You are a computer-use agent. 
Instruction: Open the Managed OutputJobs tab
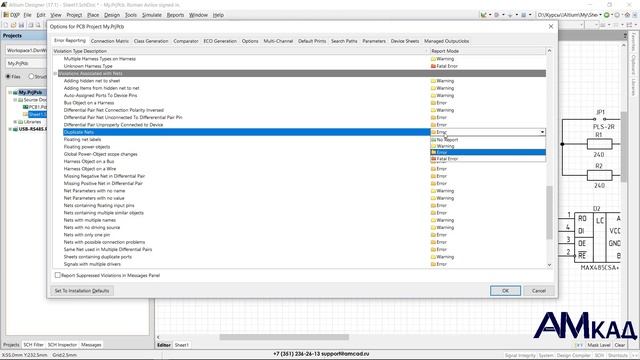pyautogui.click(x=446, y=41)
